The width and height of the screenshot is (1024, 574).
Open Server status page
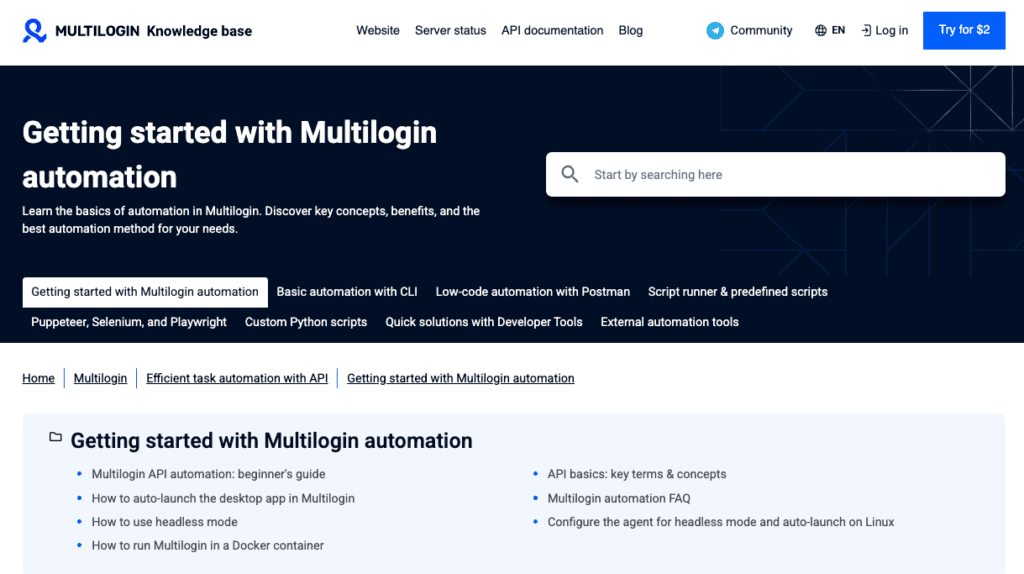pyautogui.click(x=450, y=31)
